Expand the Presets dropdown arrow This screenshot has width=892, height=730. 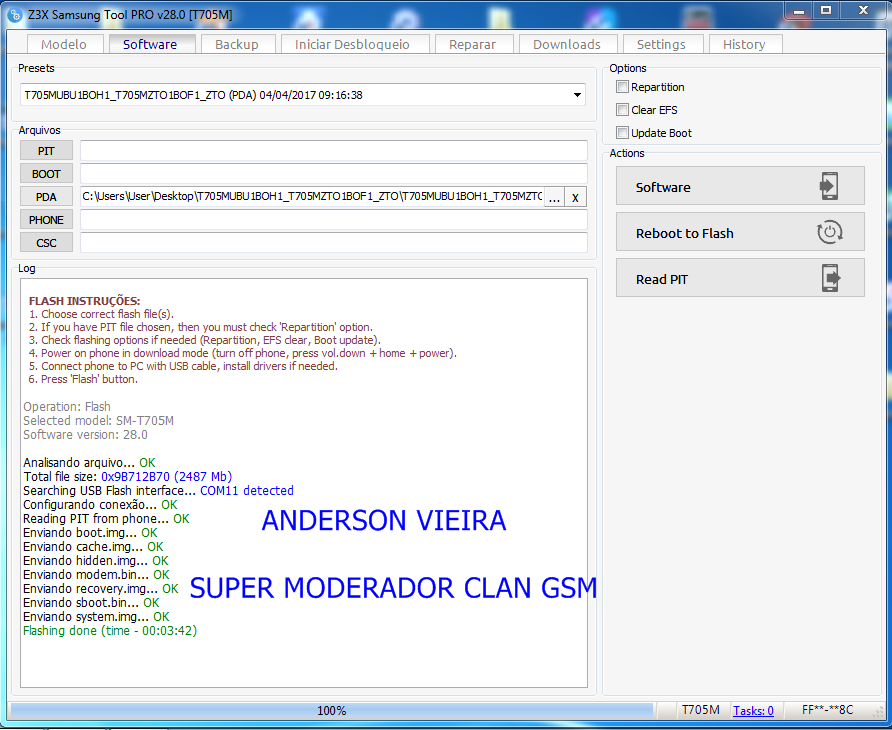click(577, 95)
